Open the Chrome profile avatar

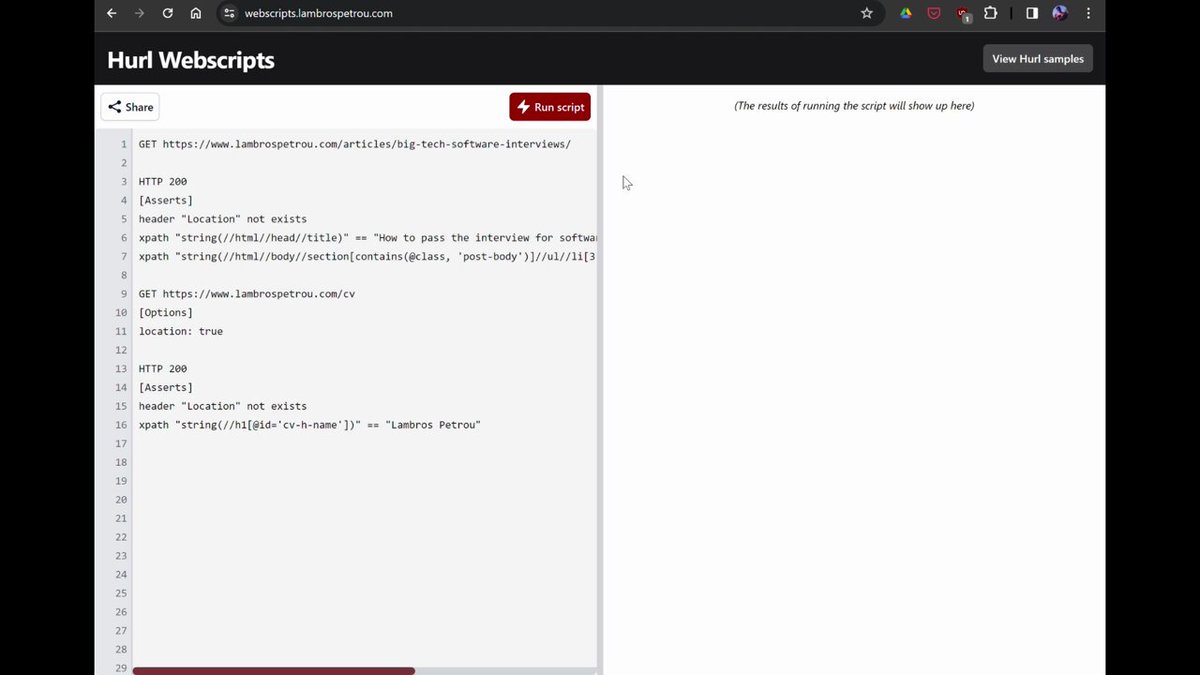[1060, 13]
